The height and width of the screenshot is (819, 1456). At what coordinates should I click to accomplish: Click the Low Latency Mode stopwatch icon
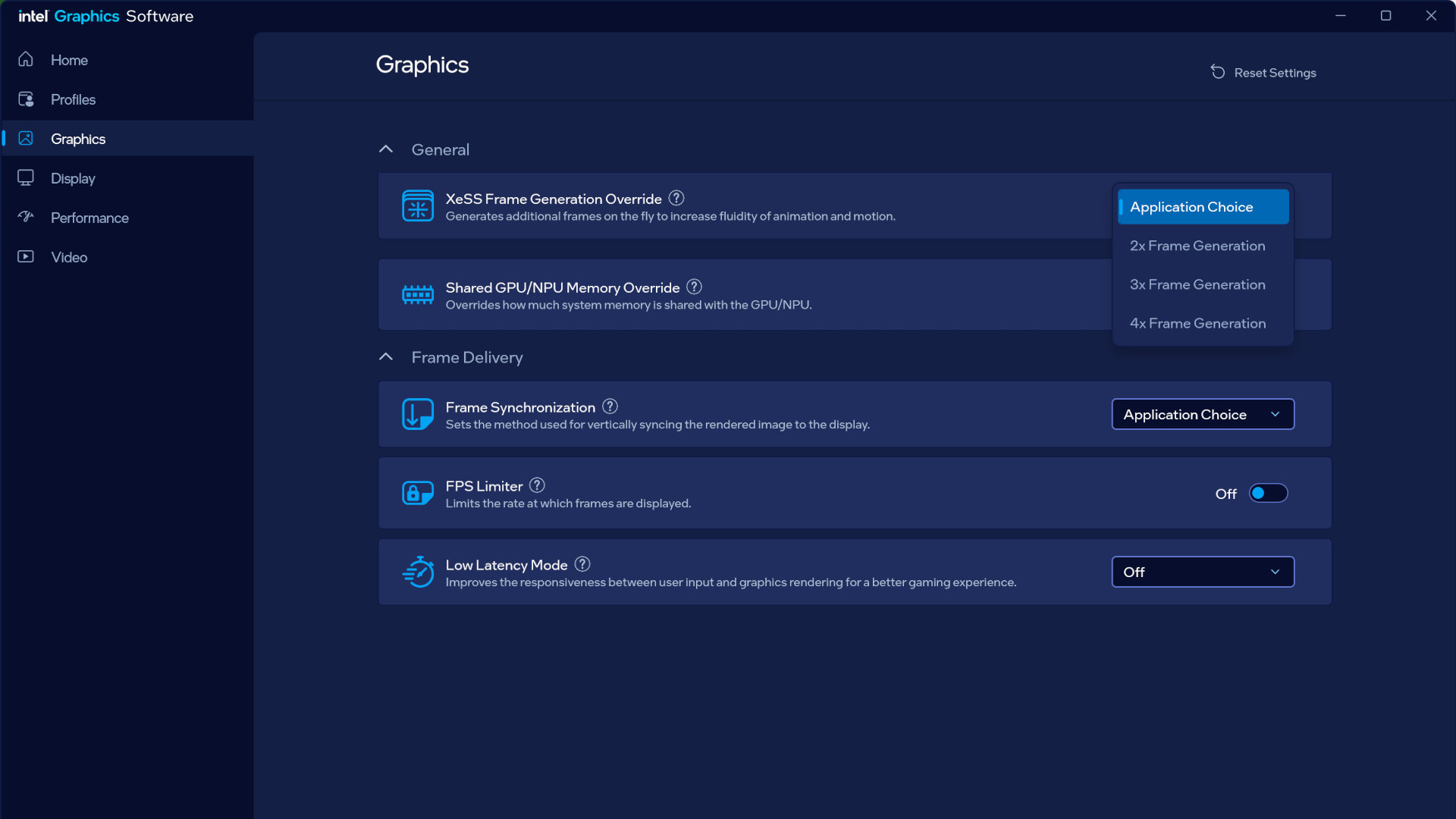417,572
